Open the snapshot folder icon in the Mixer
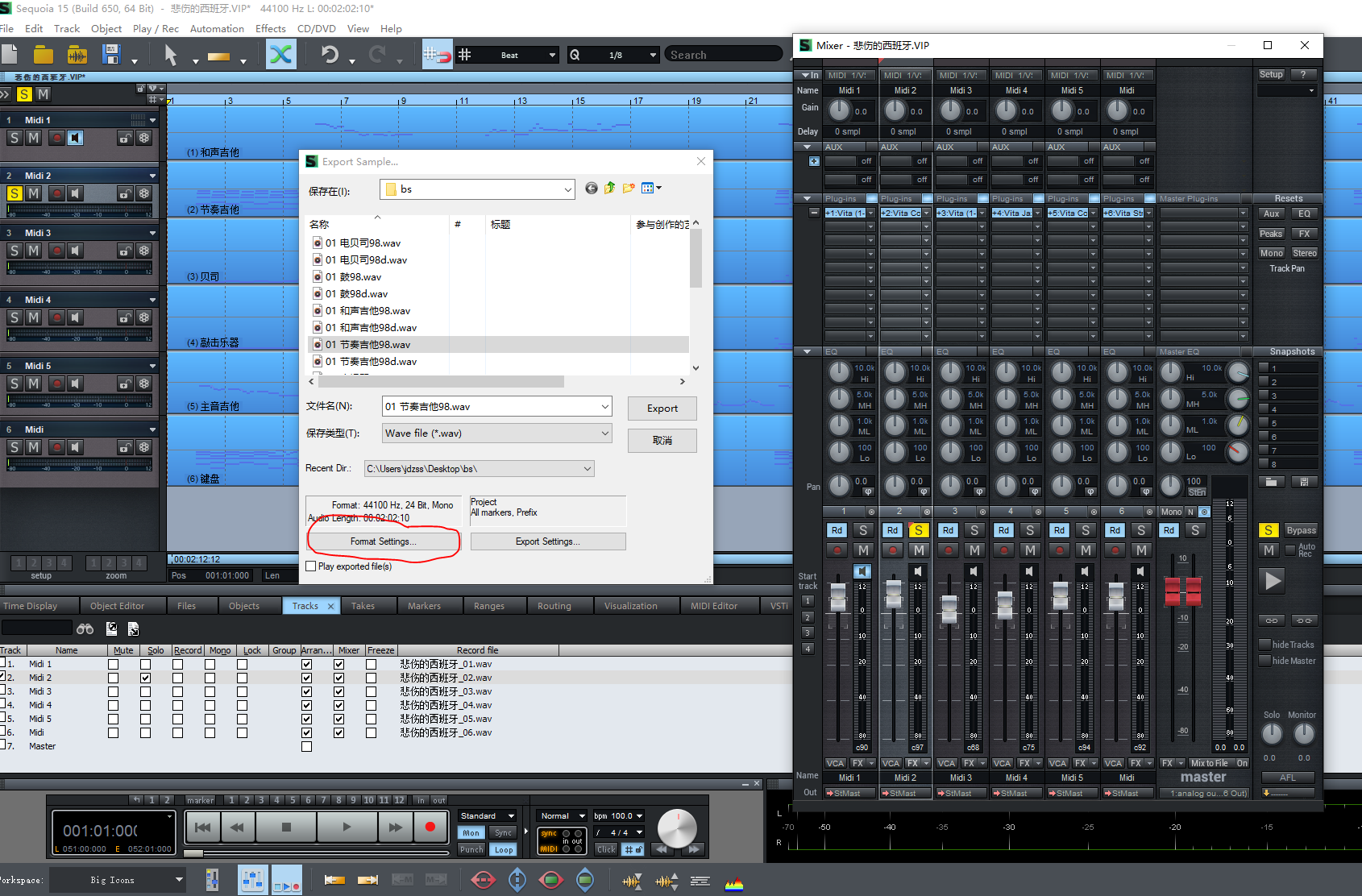Viewport: 1362px width, 896px height. point(1271,482)
